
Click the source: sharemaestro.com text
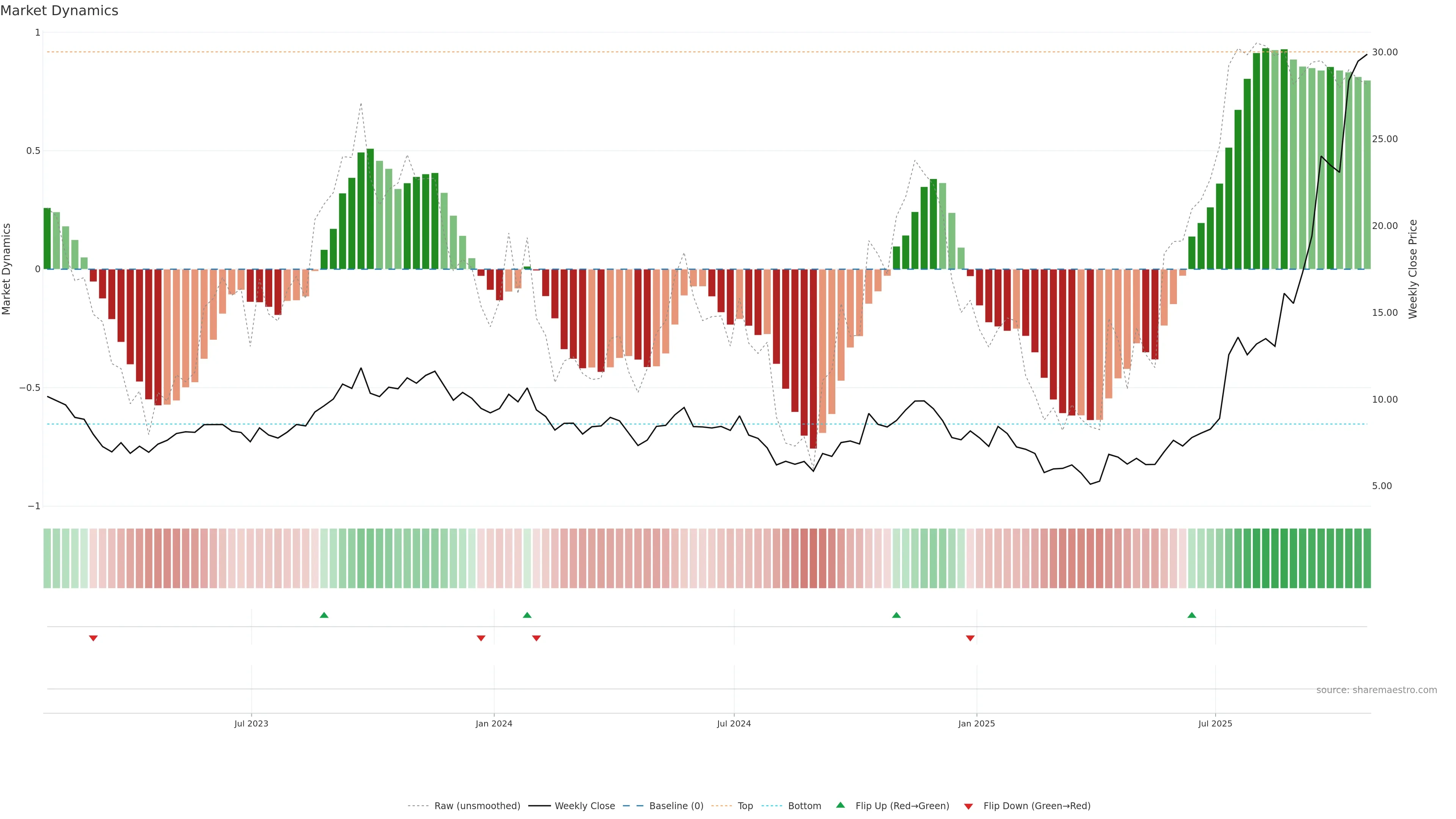pos(1376,690)
